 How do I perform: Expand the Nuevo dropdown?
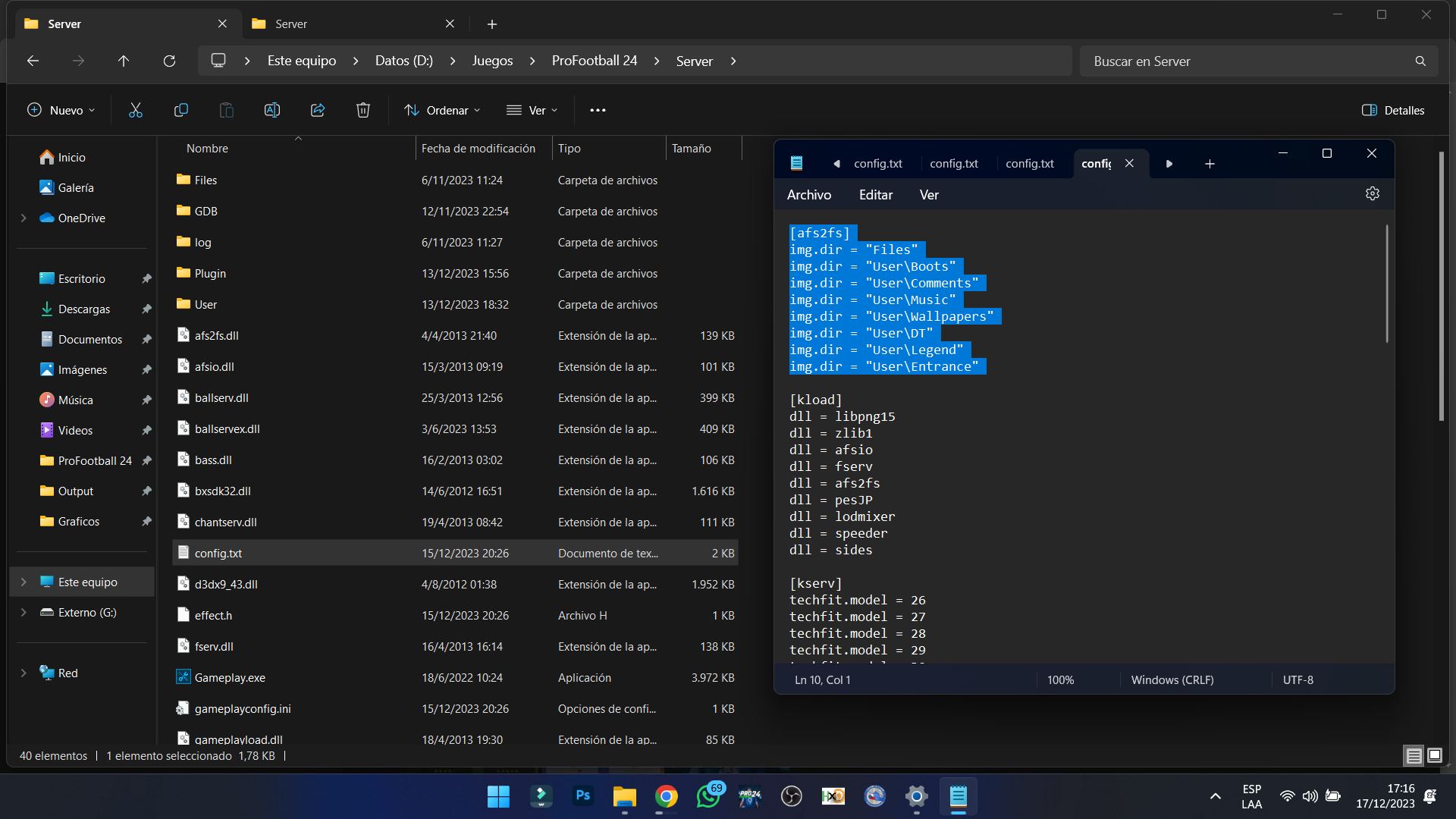point(61,110)
